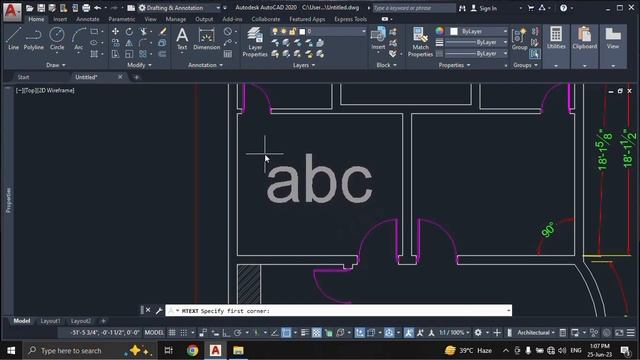Viewport: 640px width, 360px height.
Task: Click the Trim tool icon
Action: pyautogui.click(x=144, y=31)
